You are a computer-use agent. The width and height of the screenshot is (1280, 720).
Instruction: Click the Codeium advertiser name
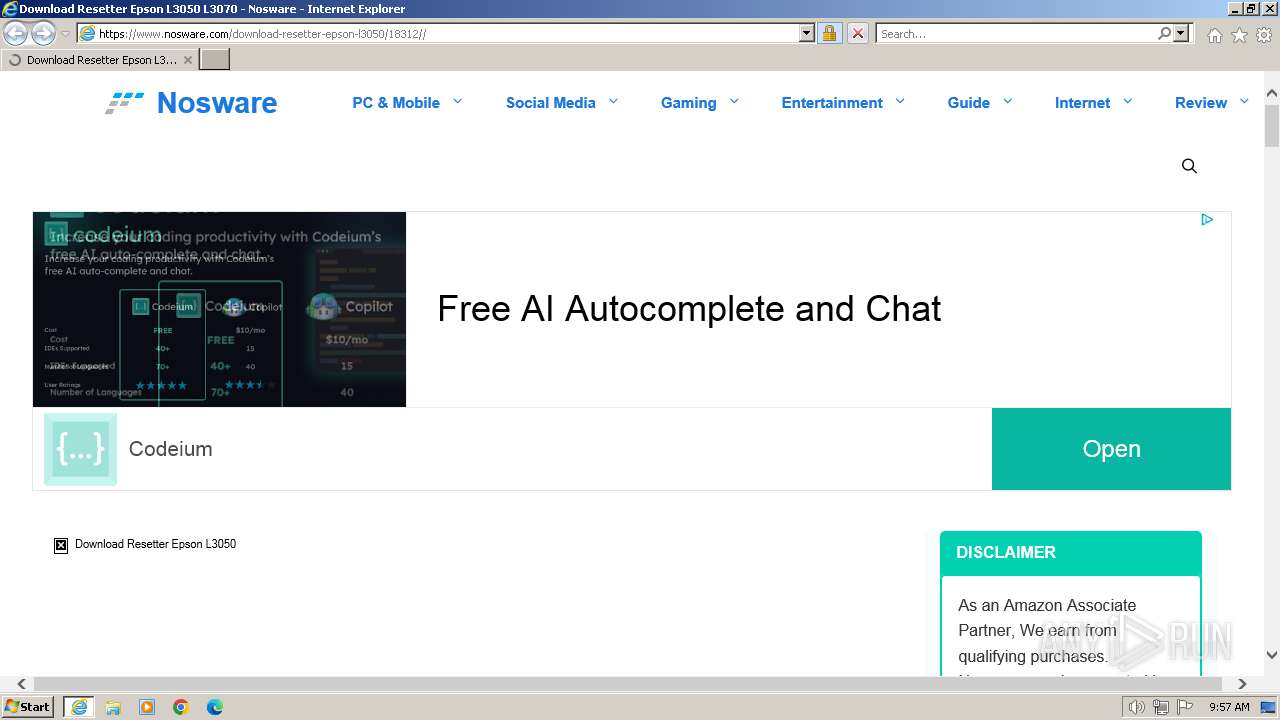point(171,449)
